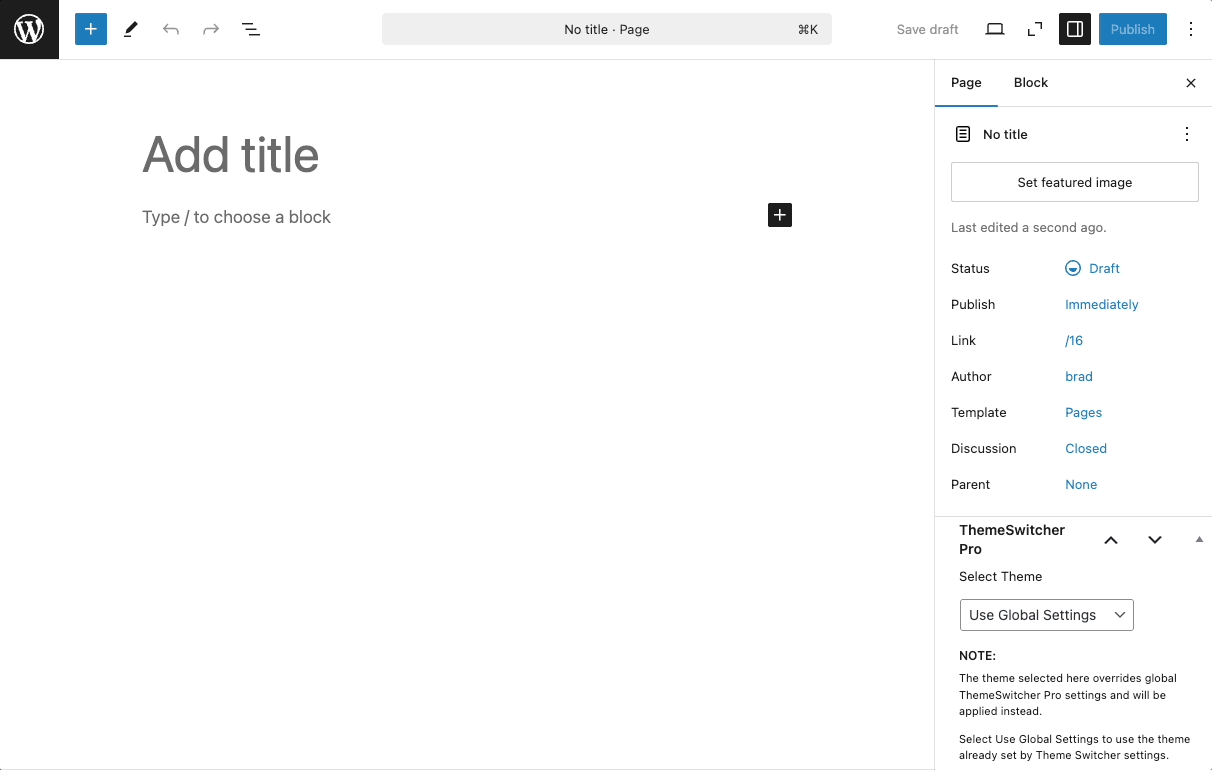This screenshot has height=770, width=1212.
Task: Open the block inserter in the top toolbar
Action: [x=91, y=29]
